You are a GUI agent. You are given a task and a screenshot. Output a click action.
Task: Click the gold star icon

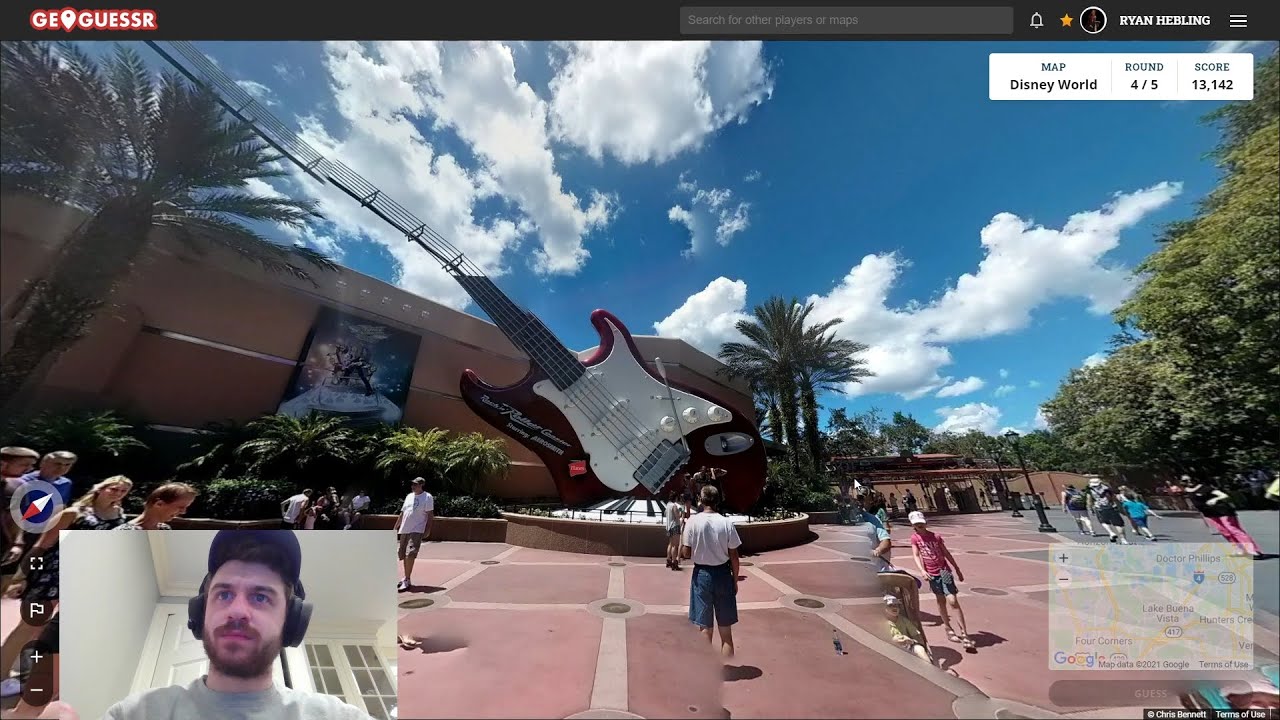pyautogui.click(x=1066, y=20)
